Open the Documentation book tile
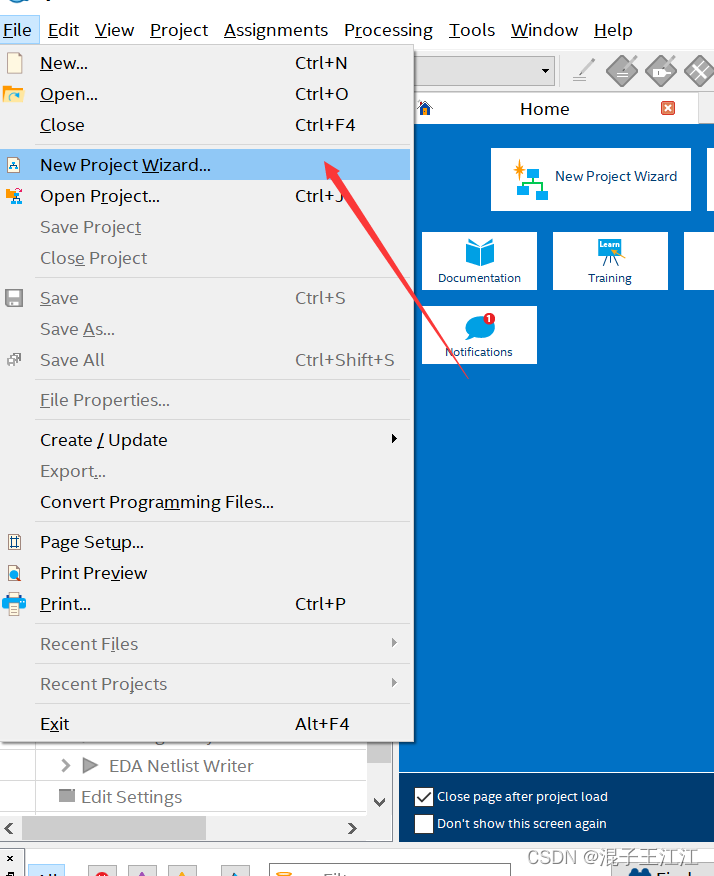The image size is (714, 876). [x=479, y=261]
